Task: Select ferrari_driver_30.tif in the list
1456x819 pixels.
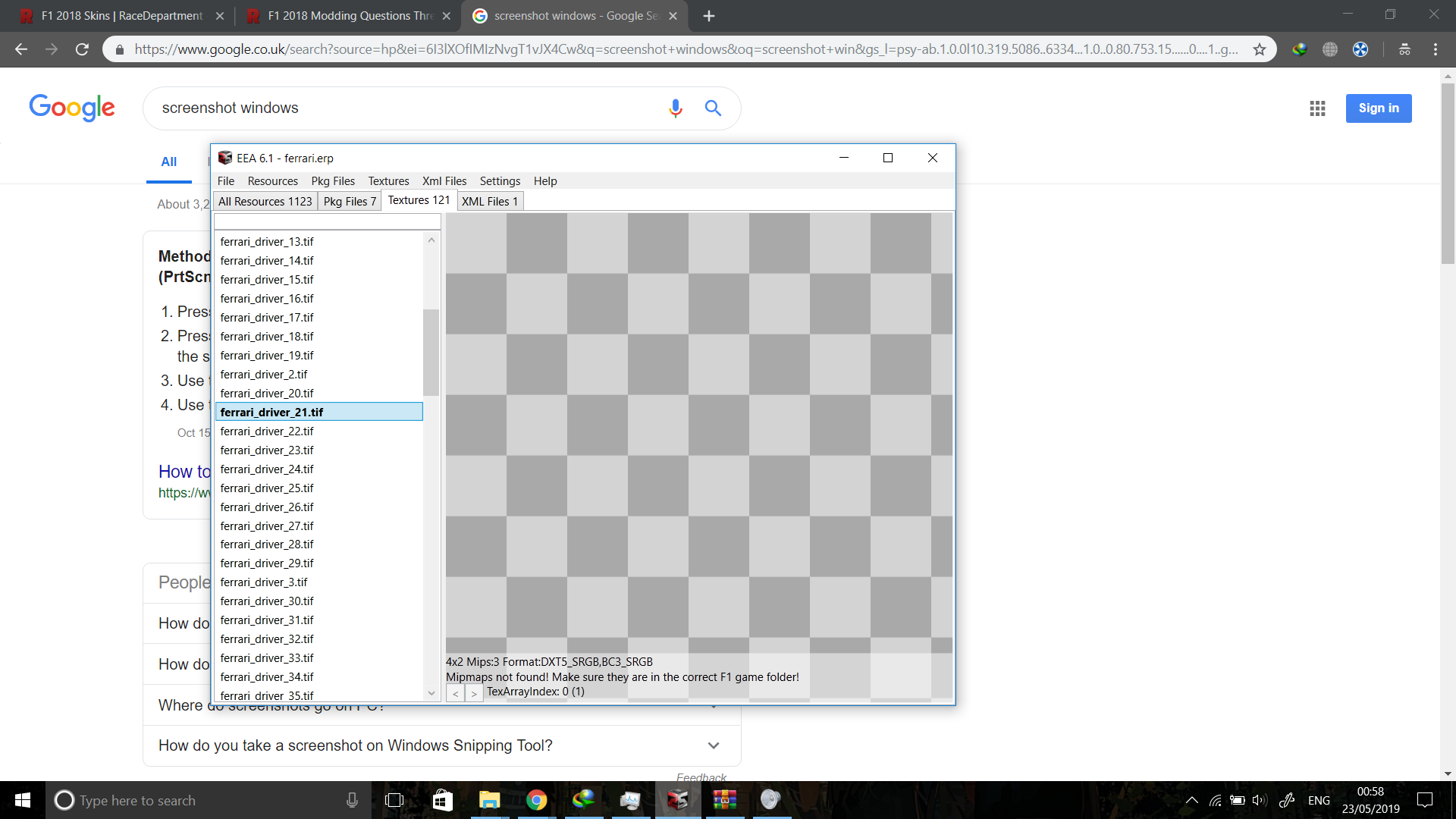Action: (319, 601)
